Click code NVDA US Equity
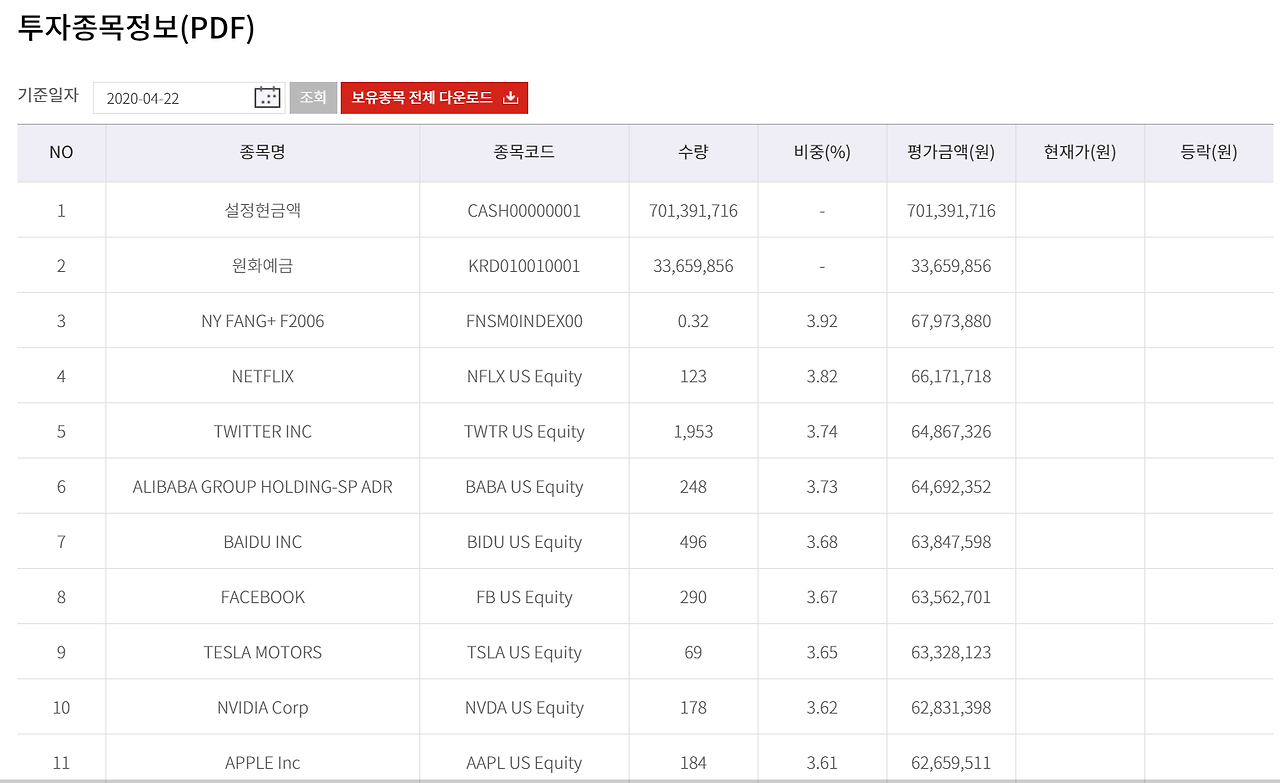This screenshot has width=1280, height=783. tap(524, 708)
